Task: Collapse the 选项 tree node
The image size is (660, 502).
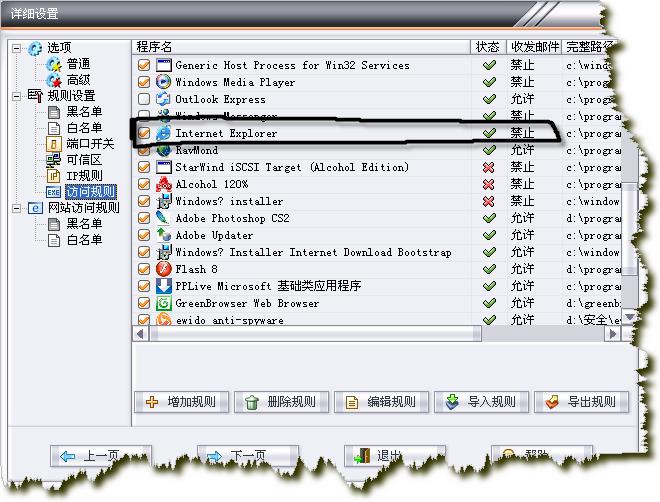Action: (16, 48)
